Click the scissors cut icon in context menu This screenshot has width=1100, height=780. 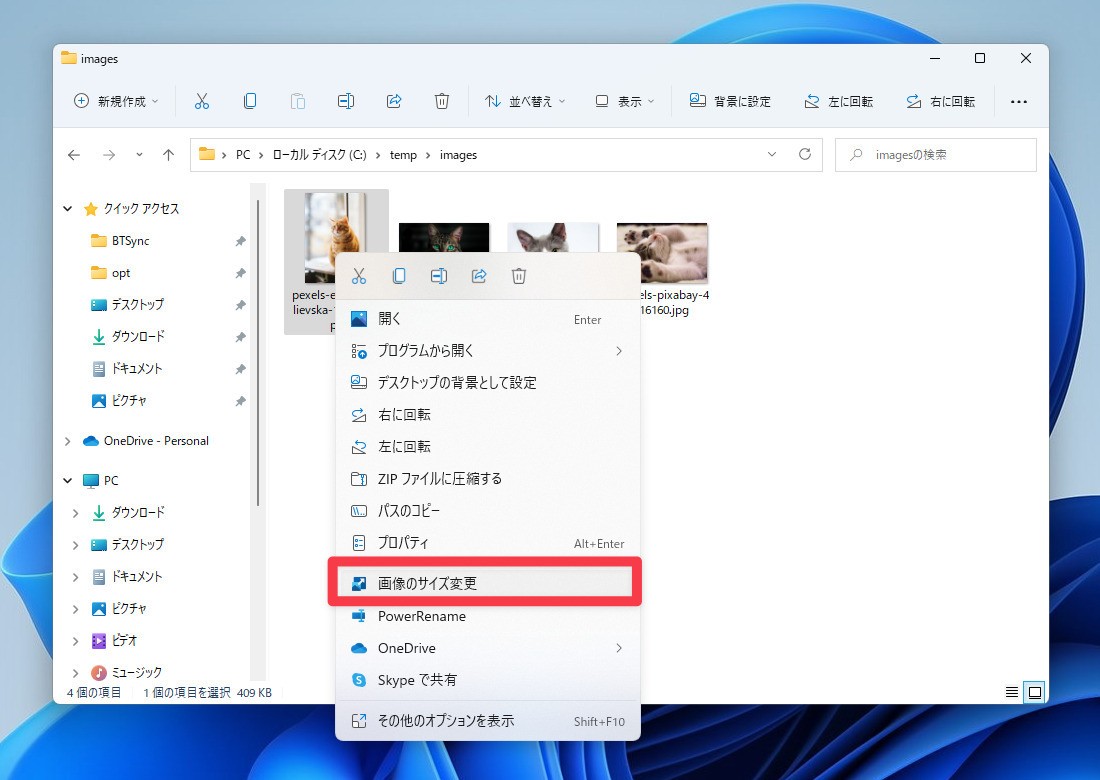point(360,276)
